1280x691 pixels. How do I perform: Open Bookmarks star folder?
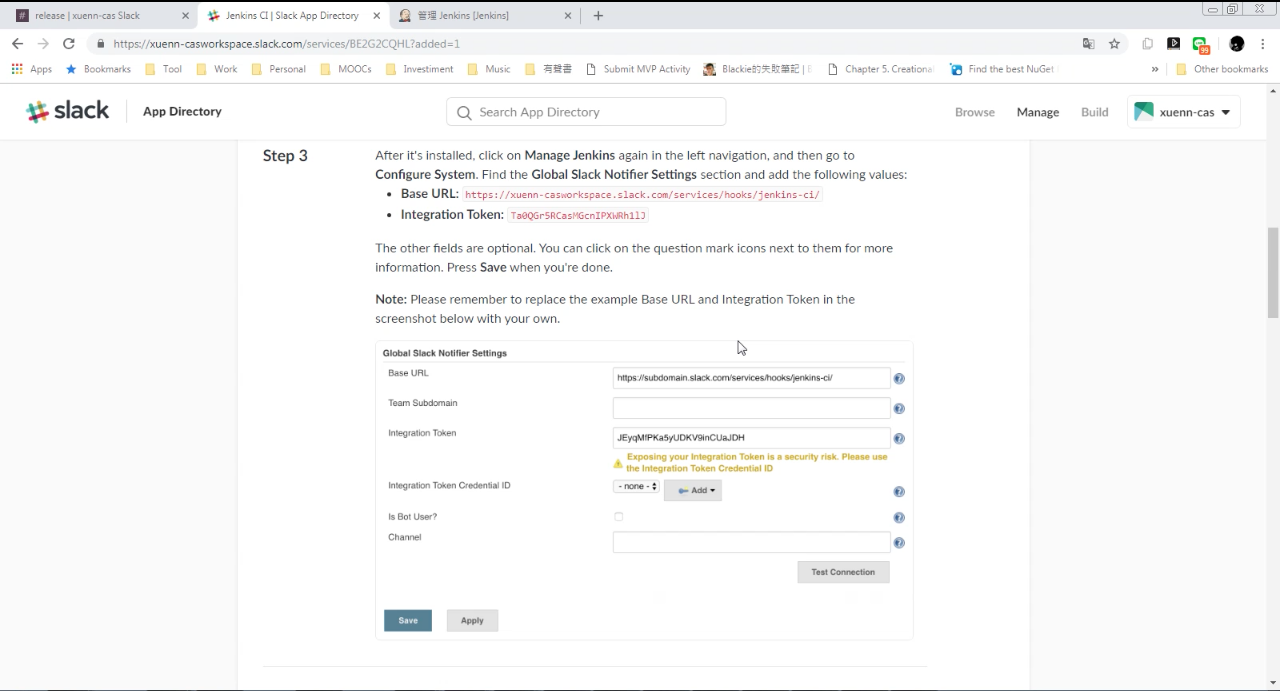click(98, 69)
